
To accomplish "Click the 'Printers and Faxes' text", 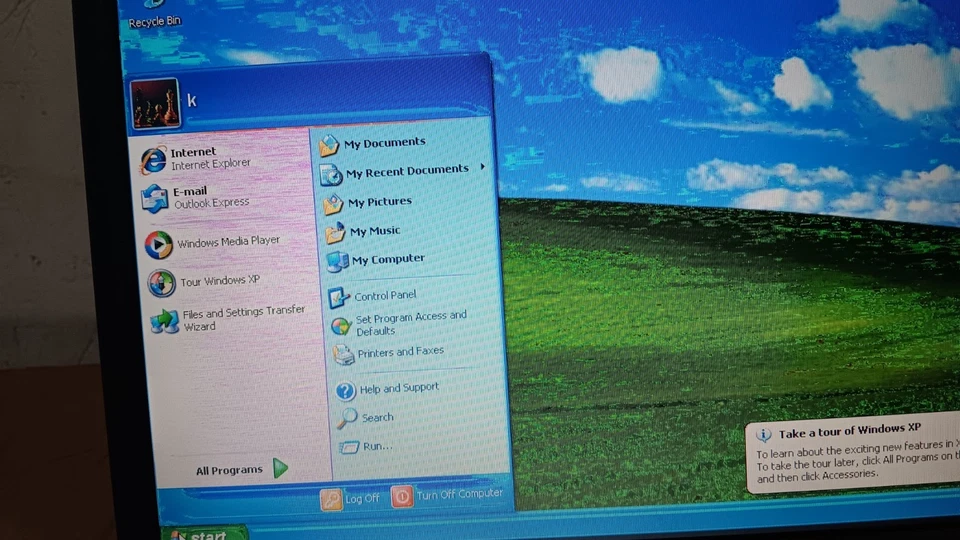I will point(400,353).
